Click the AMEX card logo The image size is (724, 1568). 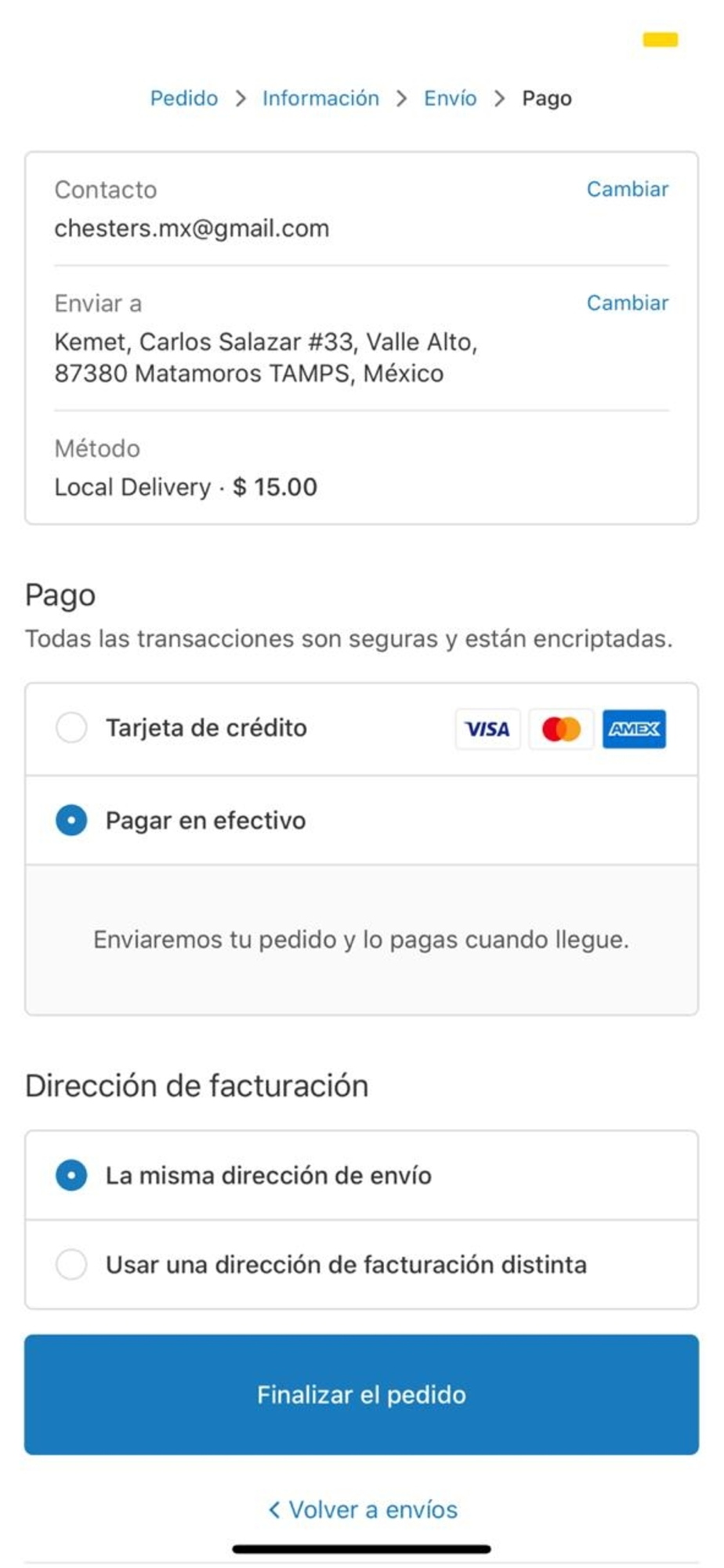634,729
